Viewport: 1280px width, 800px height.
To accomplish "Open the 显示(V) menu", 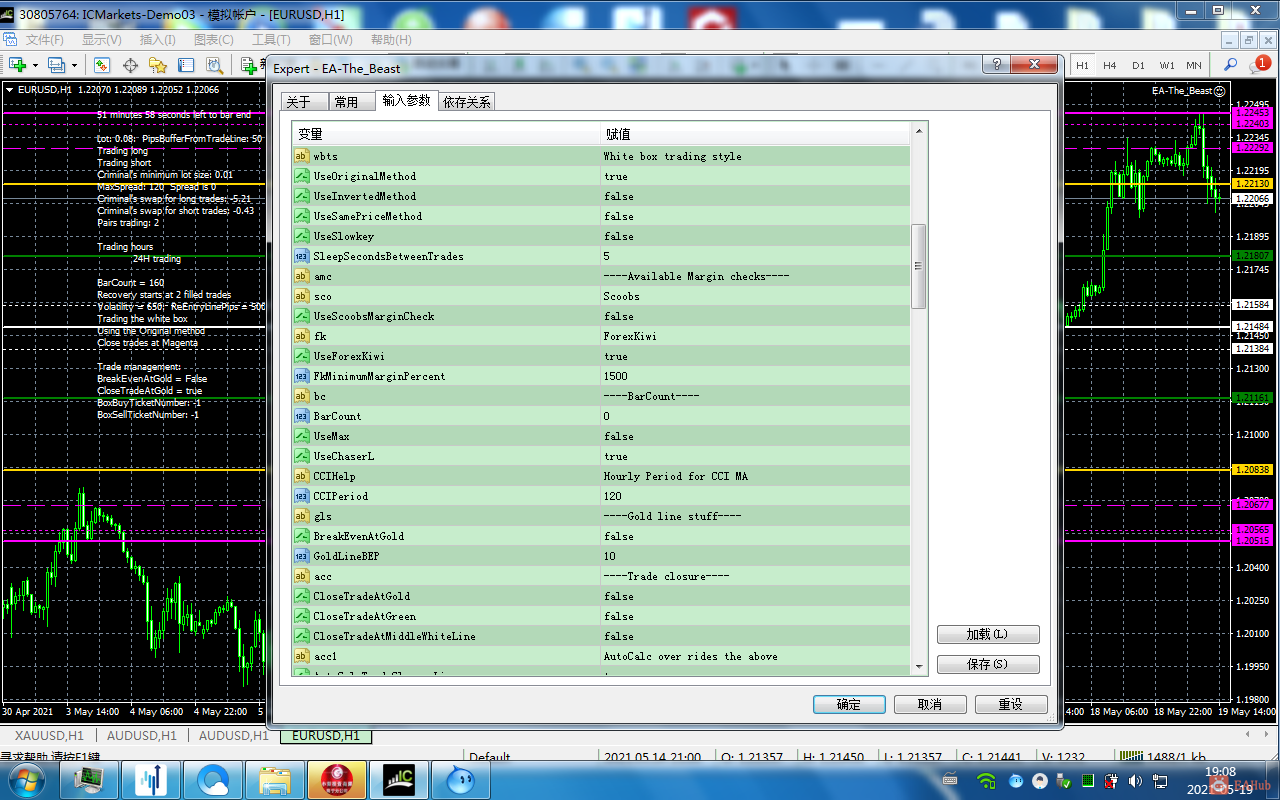I will pyautogui.click(x=101, y=40).
